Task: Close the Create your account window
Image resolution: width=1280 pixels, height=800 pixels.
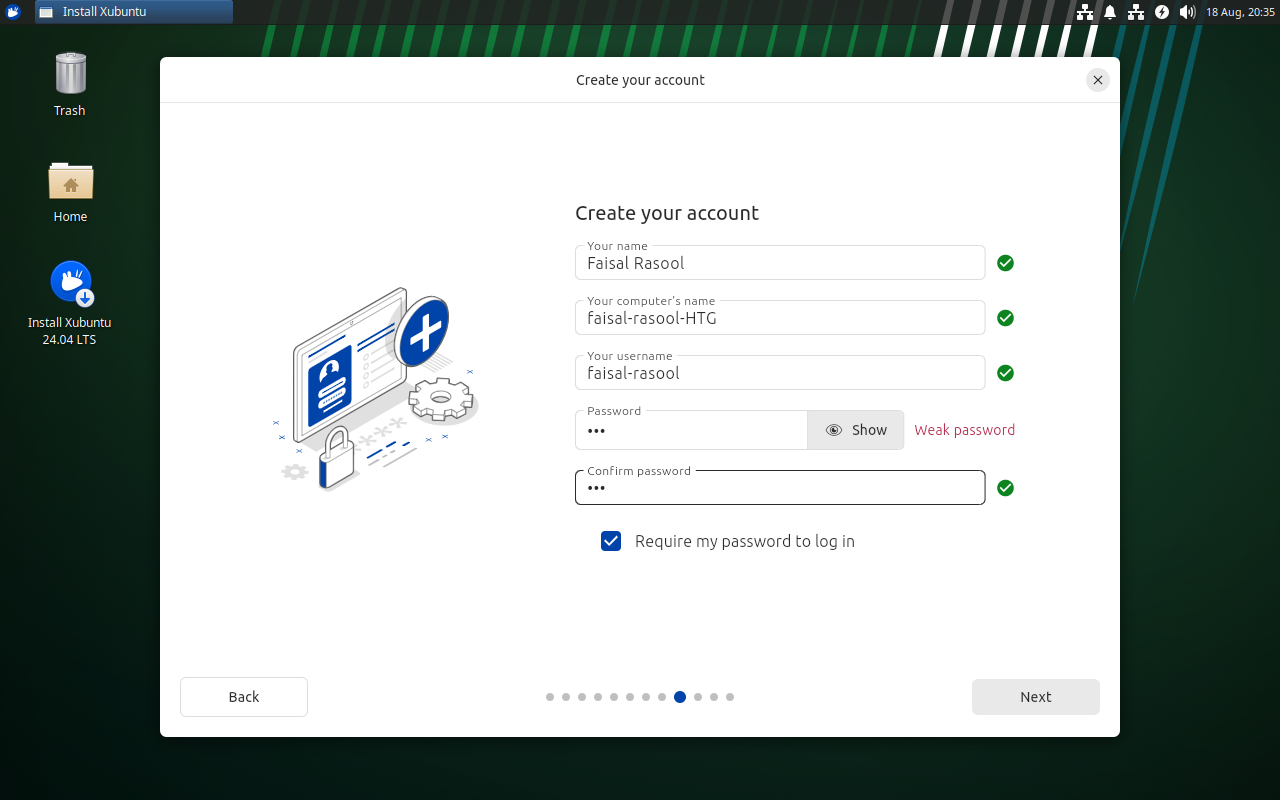Action: (1098, 80)
